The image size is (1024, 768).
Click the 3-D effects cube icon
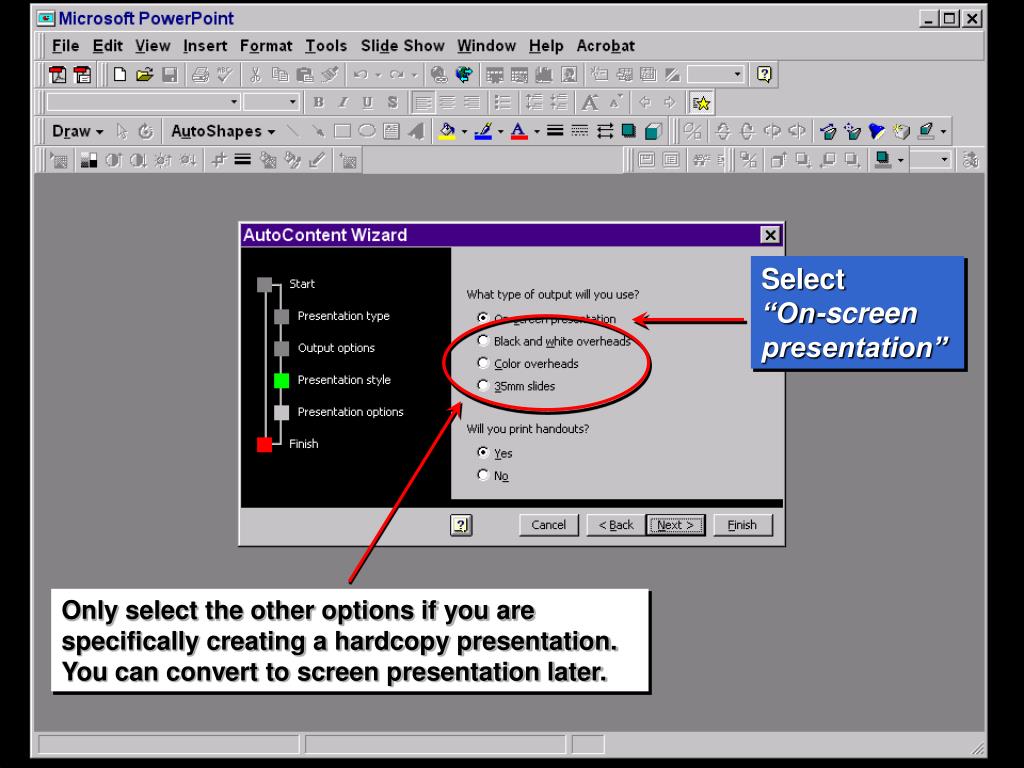pyautogui.click(x=653, y=131)
